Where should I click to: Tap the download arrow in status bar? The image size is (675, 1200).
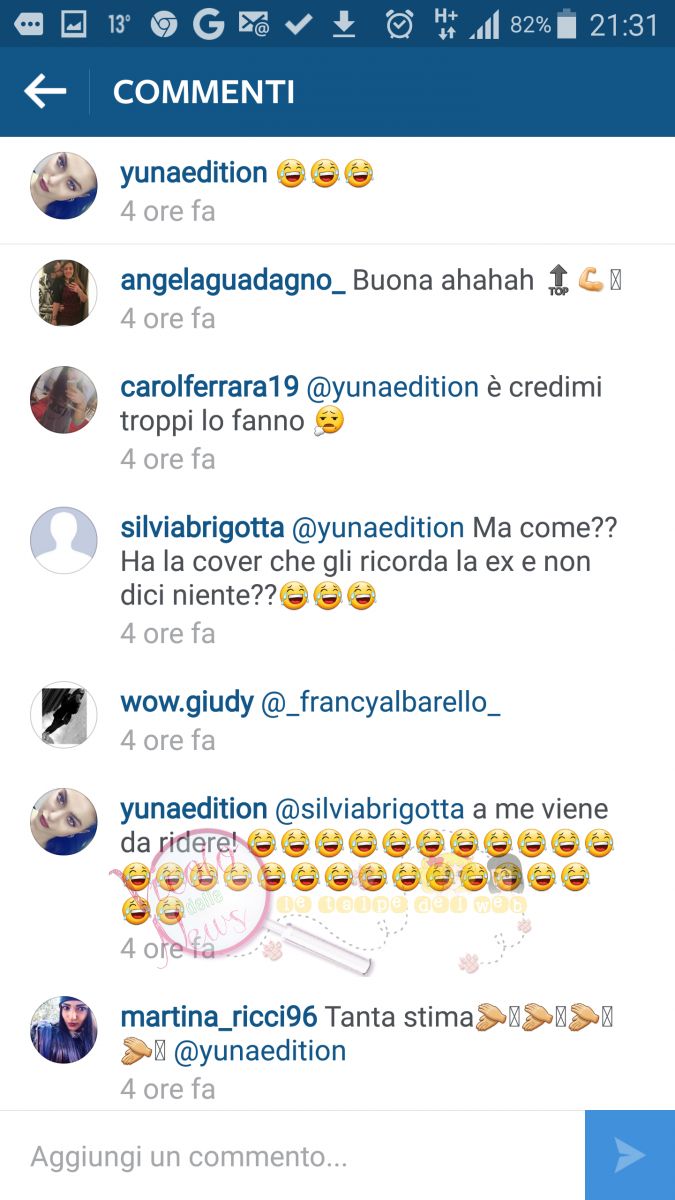[x=344, y=24]
